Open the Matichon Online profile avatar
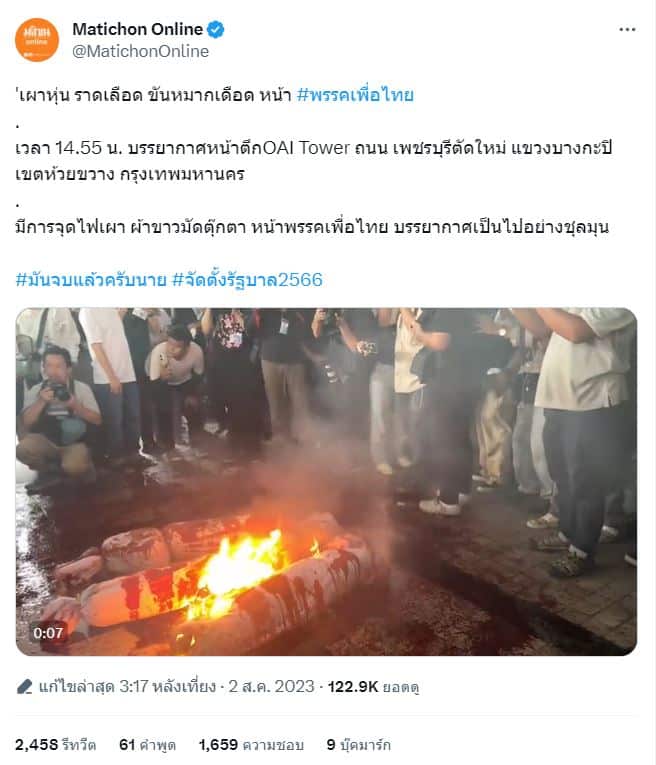Image resolution: width=656 pixels, height=765 pixels. pyautogui.click(x=37, y=40)
